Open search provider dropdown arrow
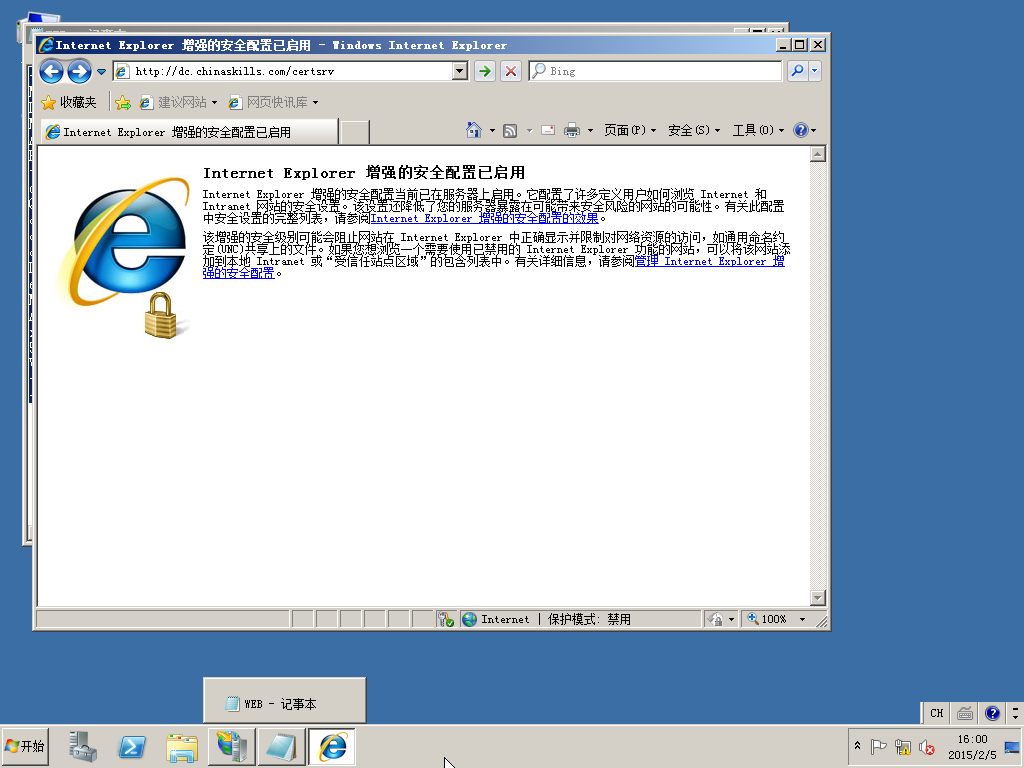Image resolution: width=1024 pixels, height=768 pixels. tap(814, 71)
